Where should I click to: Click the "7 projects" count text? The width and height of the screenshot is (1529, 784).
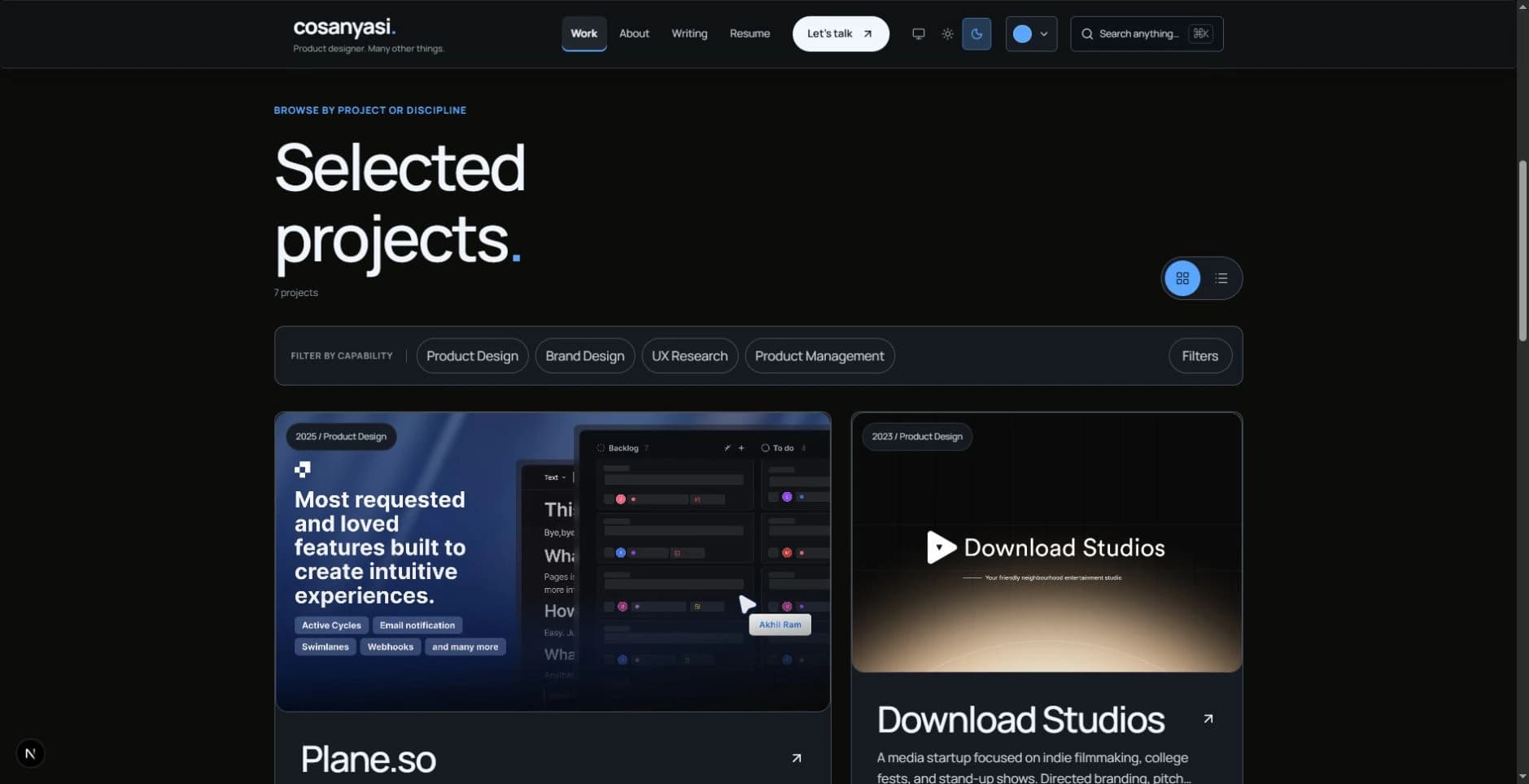[296, 293]
